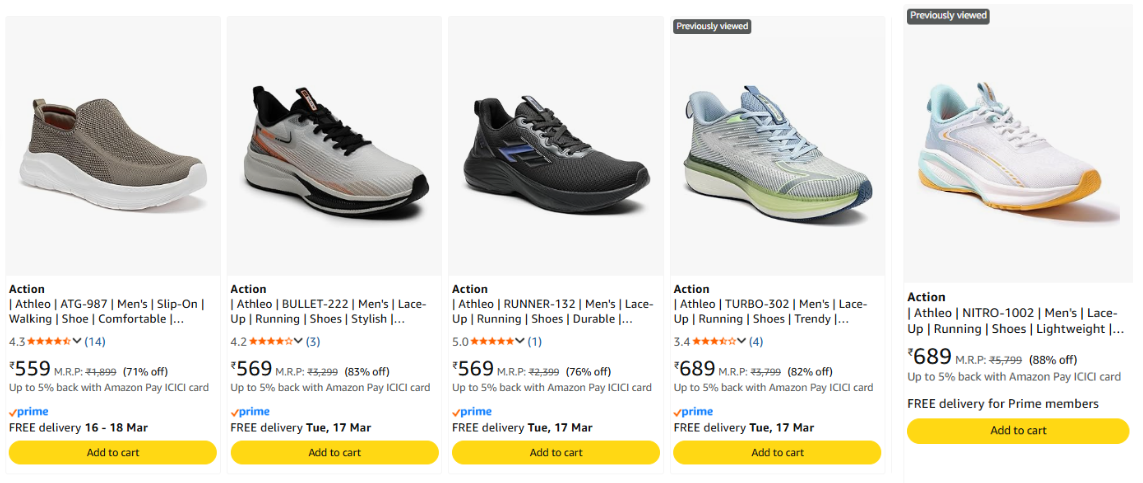Open the ATG-987 product title link
1143x483 pixels.
pos(107,312)
